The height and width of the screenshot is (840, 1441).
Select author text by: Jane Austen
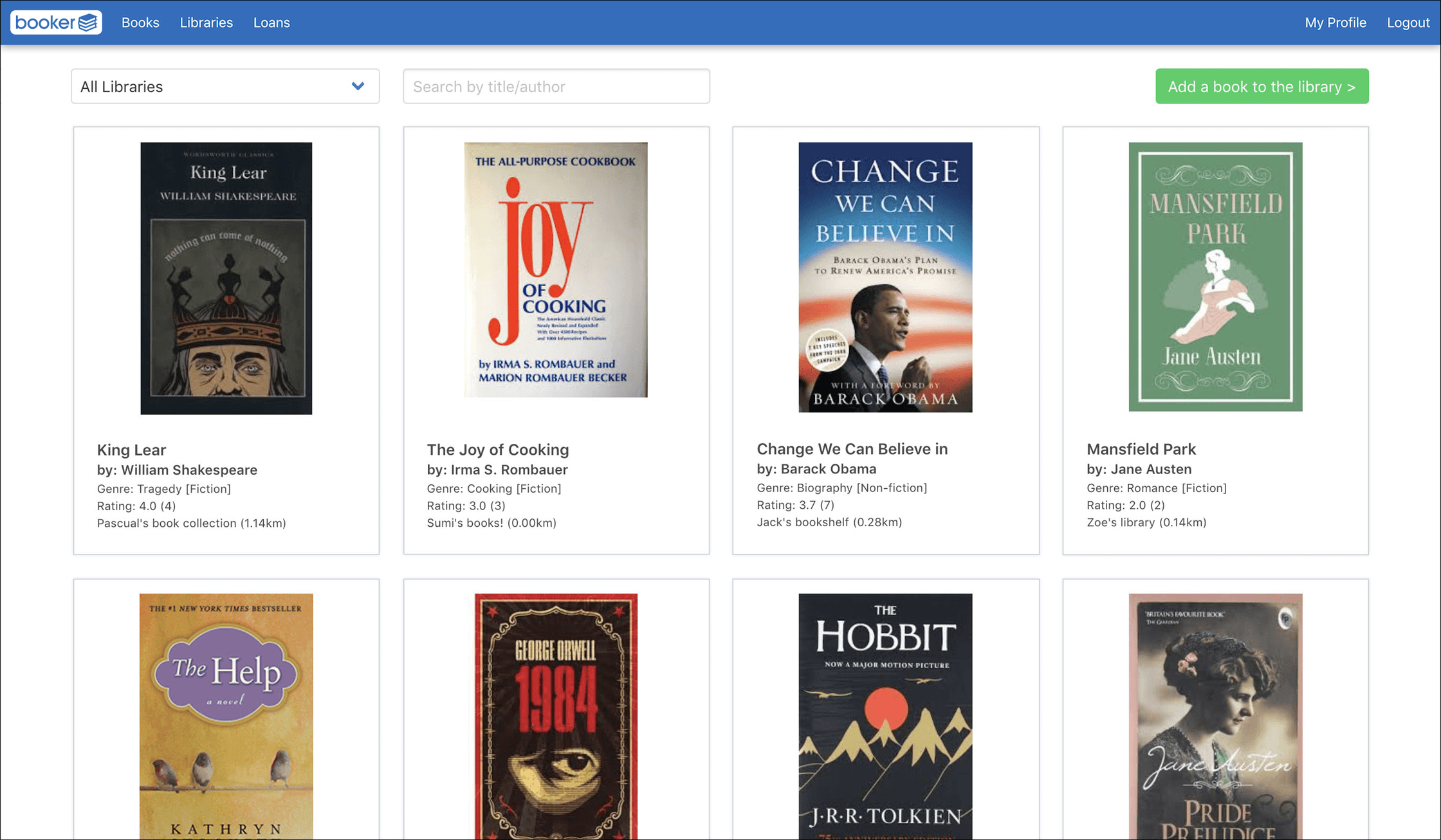[x=1139, y=469]
